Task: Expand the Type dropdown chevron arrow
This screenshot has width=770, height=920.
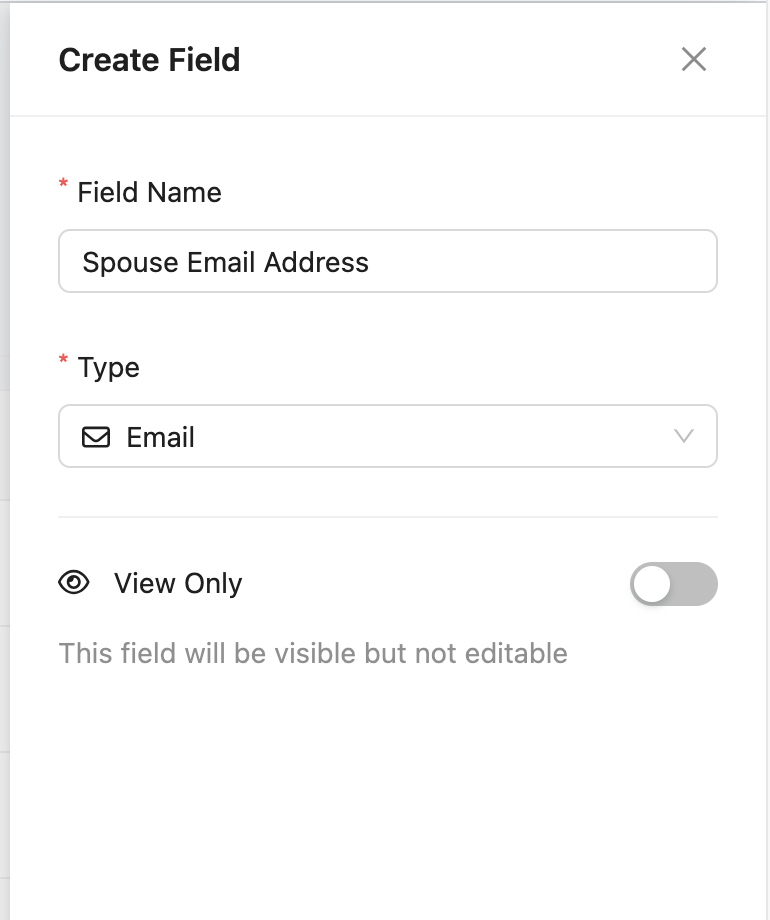Action: coord(684,436)
